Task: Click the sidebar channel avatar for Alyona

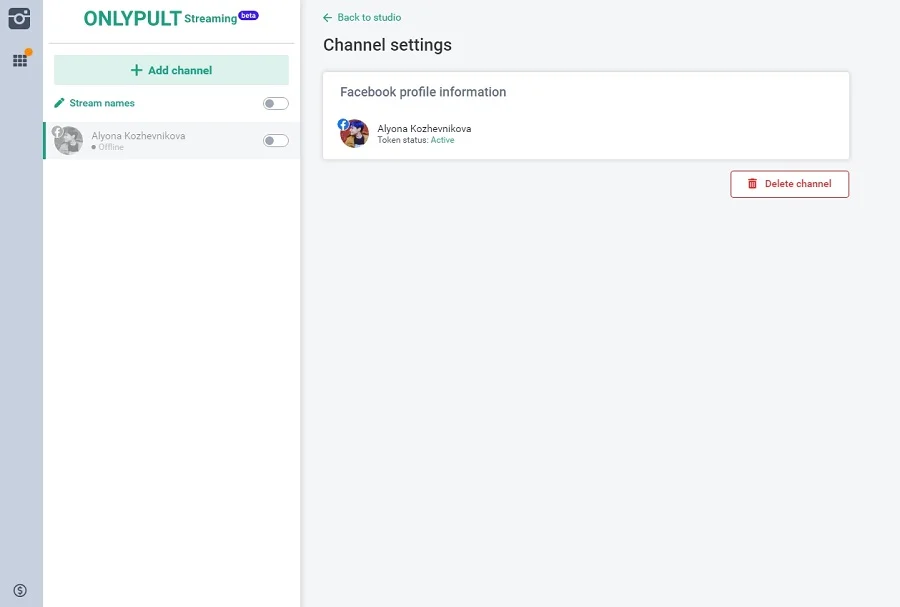Action: (x=68, y=141)
